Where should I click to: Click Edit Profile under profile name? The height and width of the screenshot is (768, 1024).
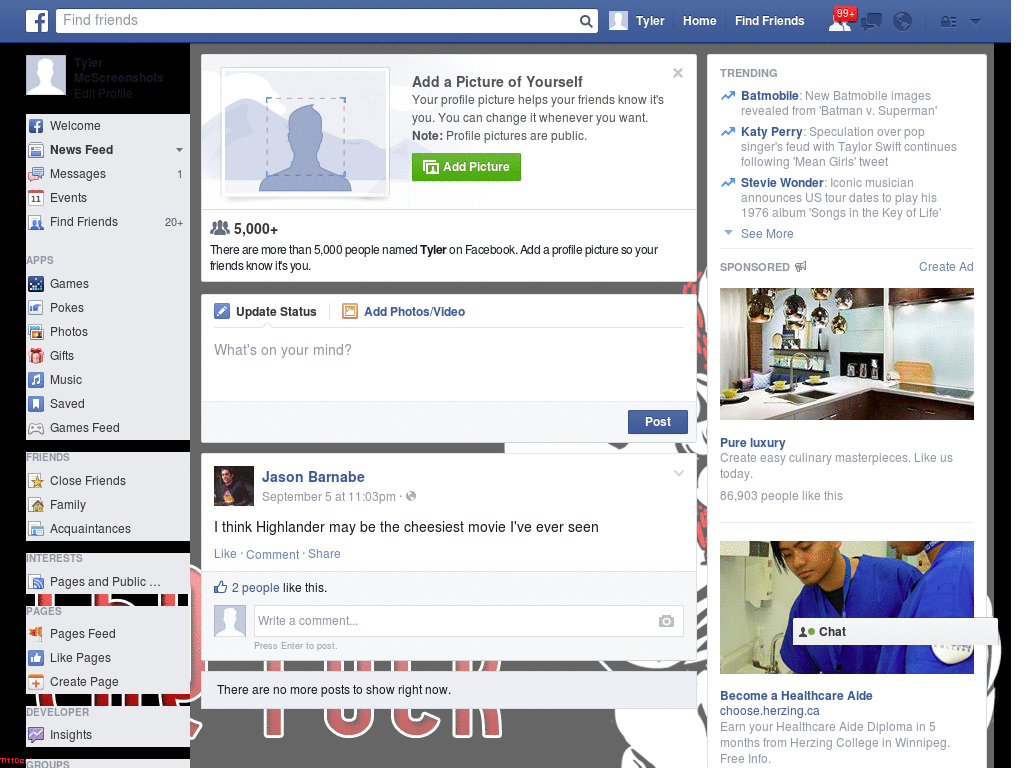tap(103, 94)
